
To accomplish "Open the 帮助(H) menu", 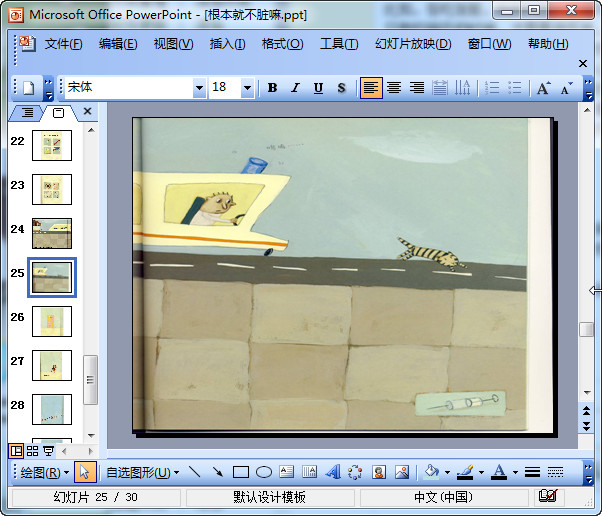I will coord(548,44).
